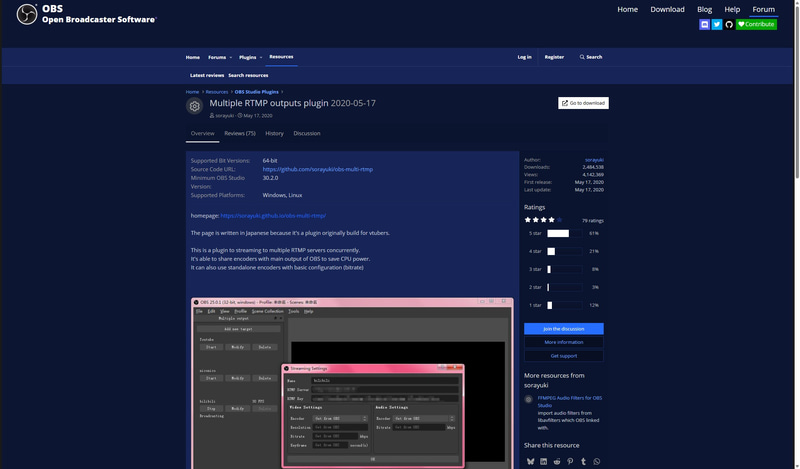Share resource on LinkedIn
The height and width of the screenshot is (469, 800).
pos(543,461)
